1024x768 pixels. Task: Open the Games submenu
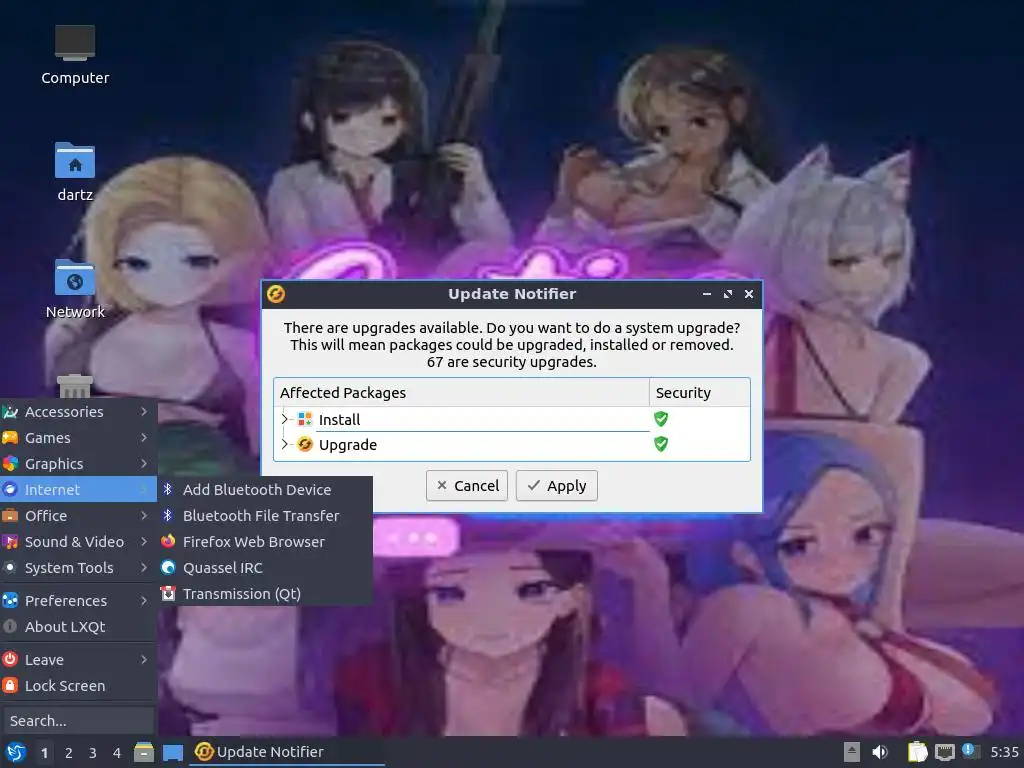(78, 438)
